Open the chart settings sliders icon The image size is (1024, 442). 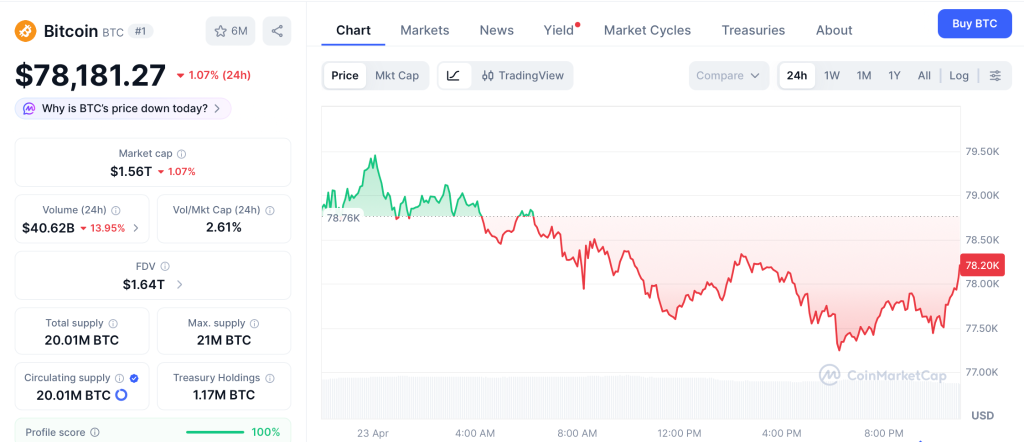click(x=995, y=75)
